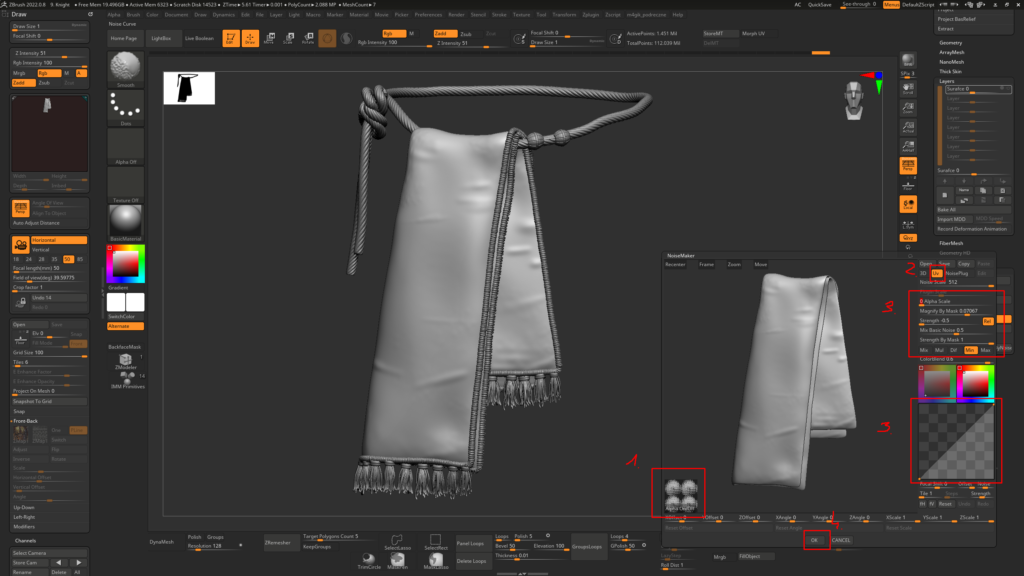The width and height of the screenshot is (1024, 576).
Task: Expand the Geometry subpalette
Action: [950, 43]
